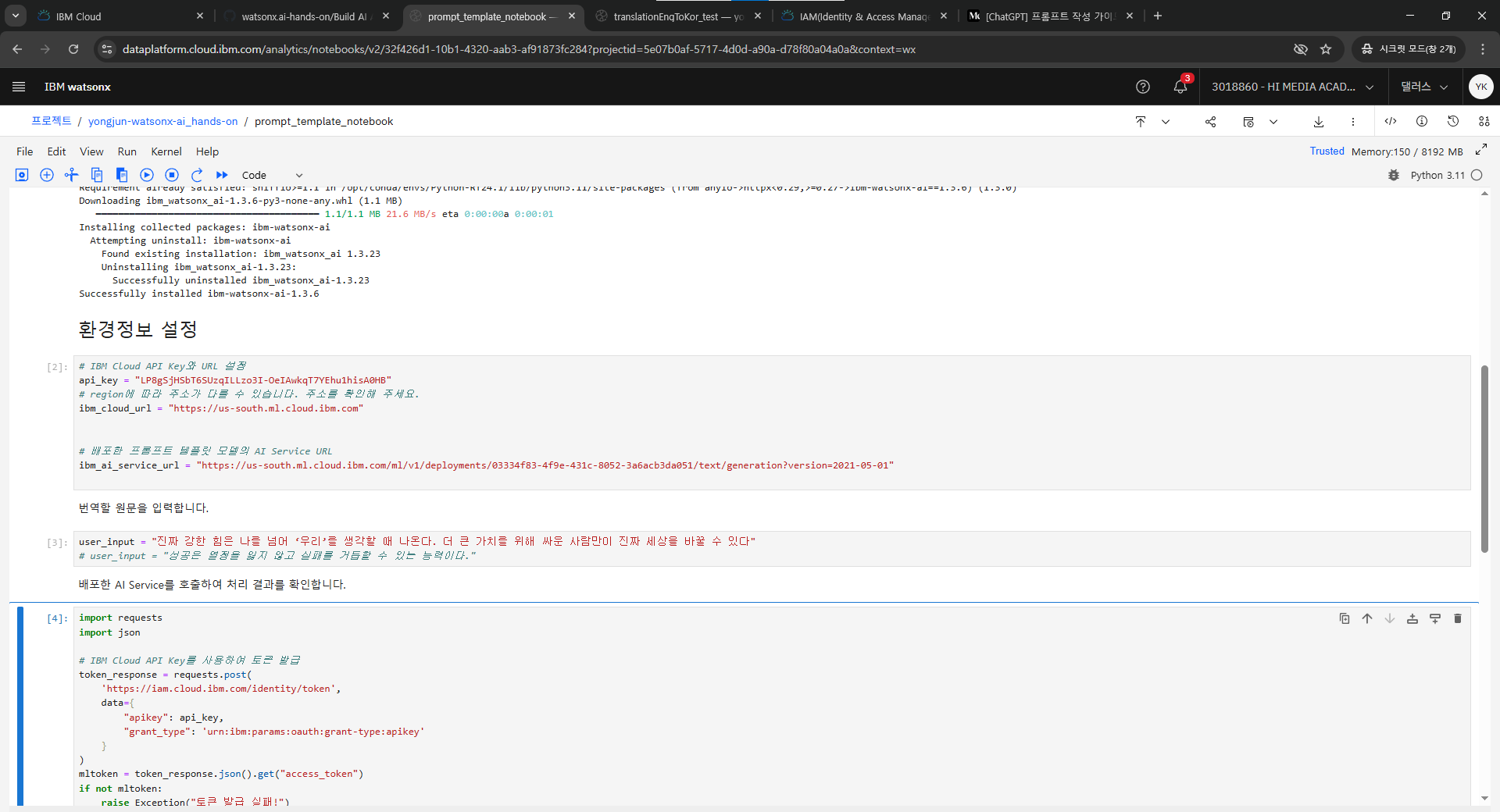Close the watsonx.ai-hands-on browser tab

click(386, 16)
